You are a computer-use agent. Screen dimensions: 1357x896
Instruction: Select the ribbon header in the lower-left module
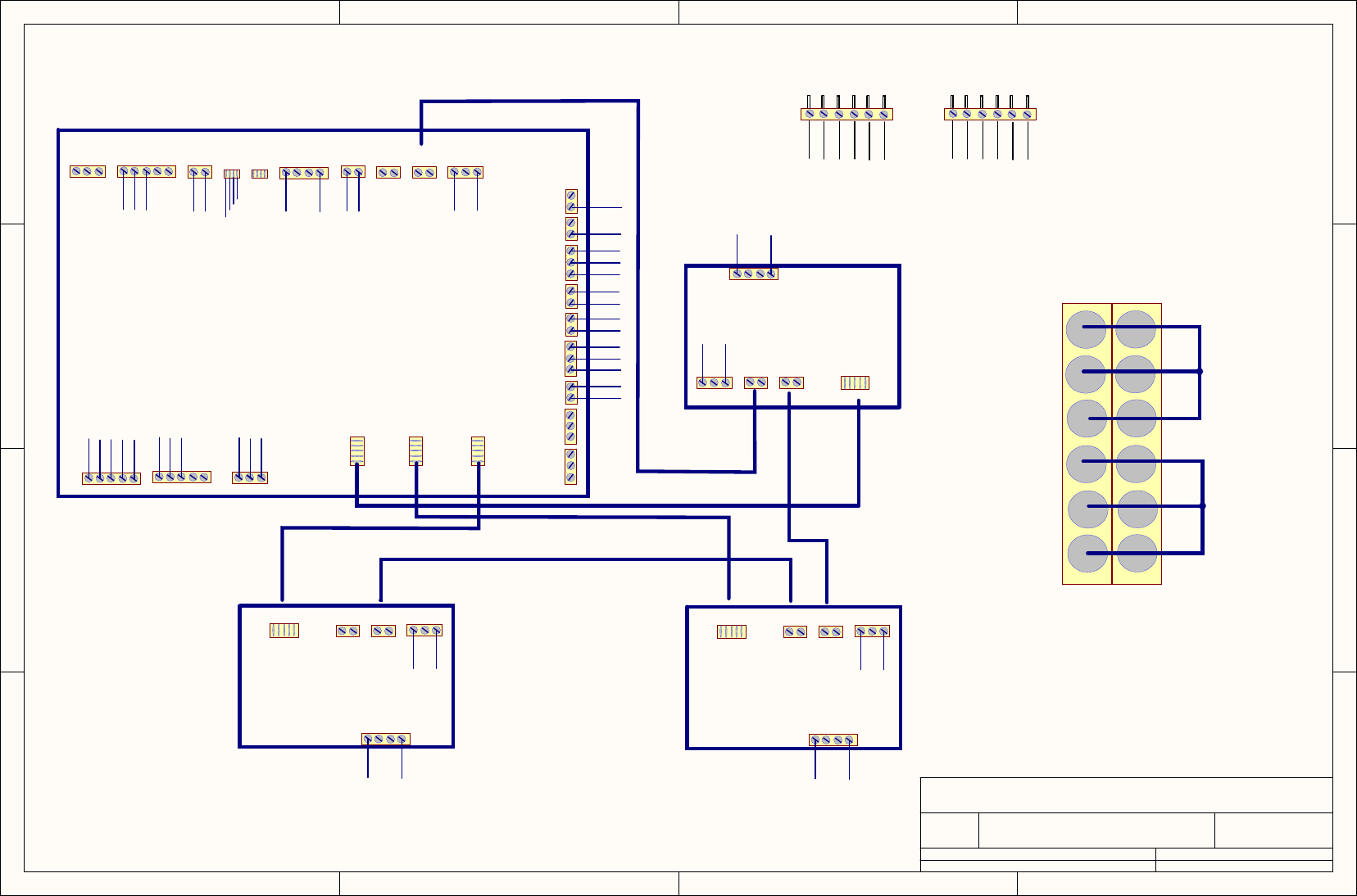coord(284,631)
